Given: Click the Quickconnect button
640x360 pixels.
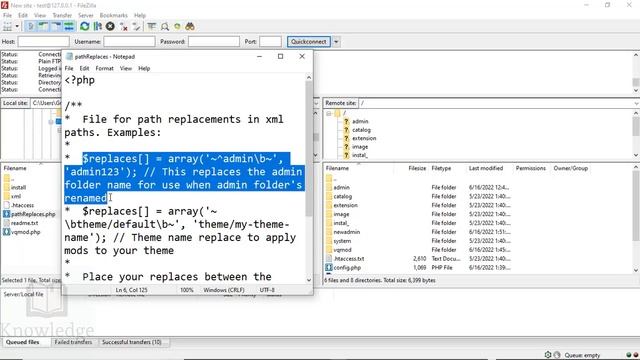Looking at the screenshot, I should [x=309, y=42].
